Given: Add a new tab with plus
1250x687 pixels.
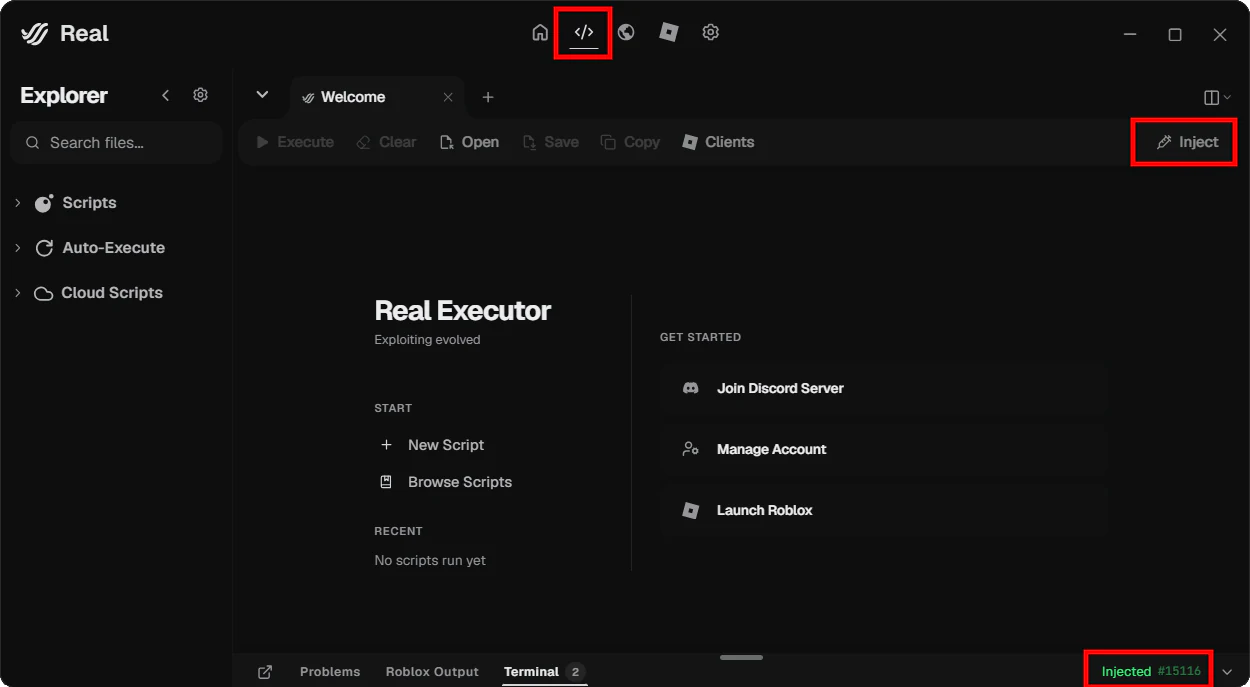Looking at the screenshot, I should click(x=488, y=97).
